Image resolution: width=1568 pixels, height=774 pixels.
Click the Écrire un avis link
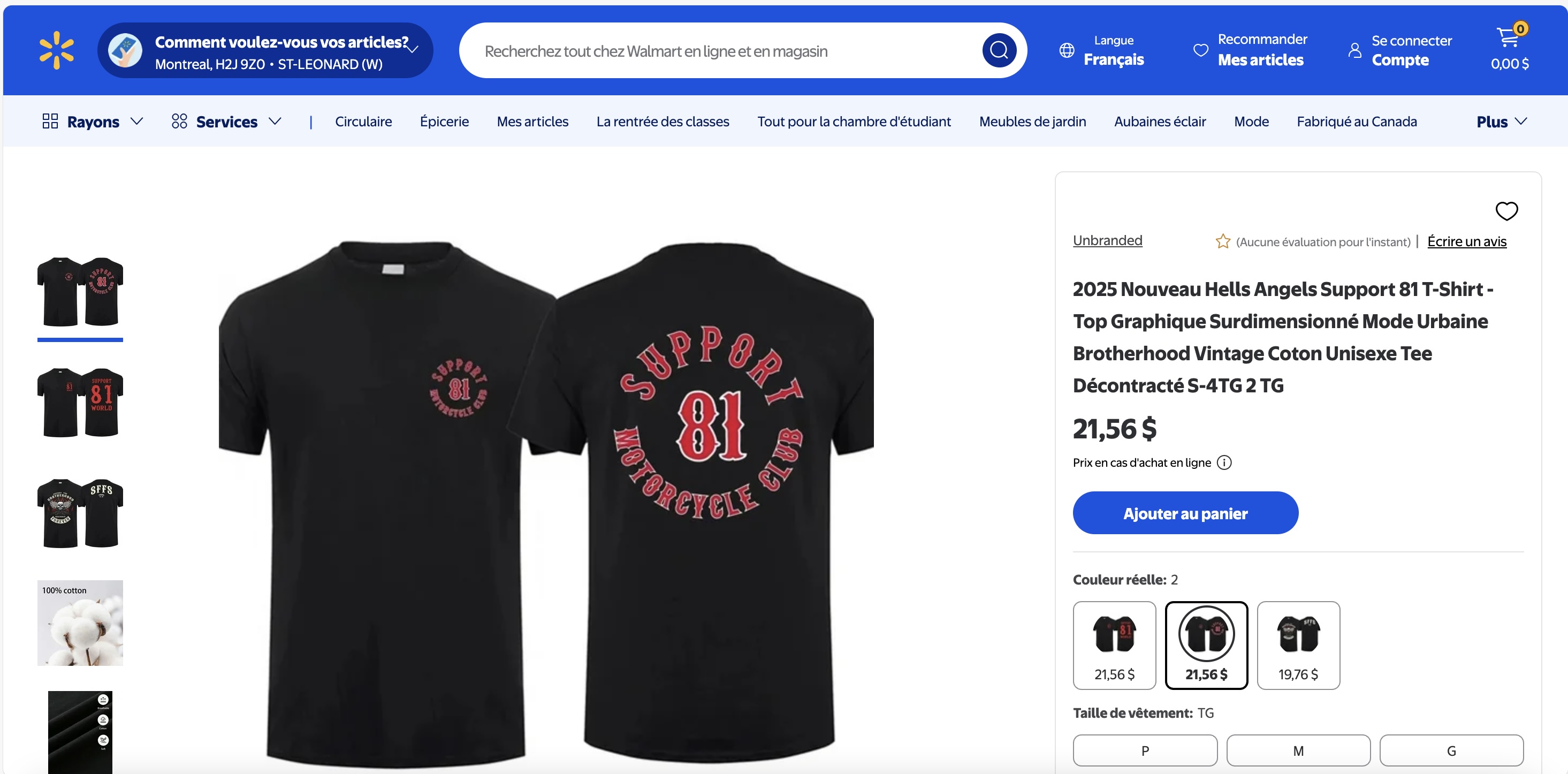pos(1466,242)
